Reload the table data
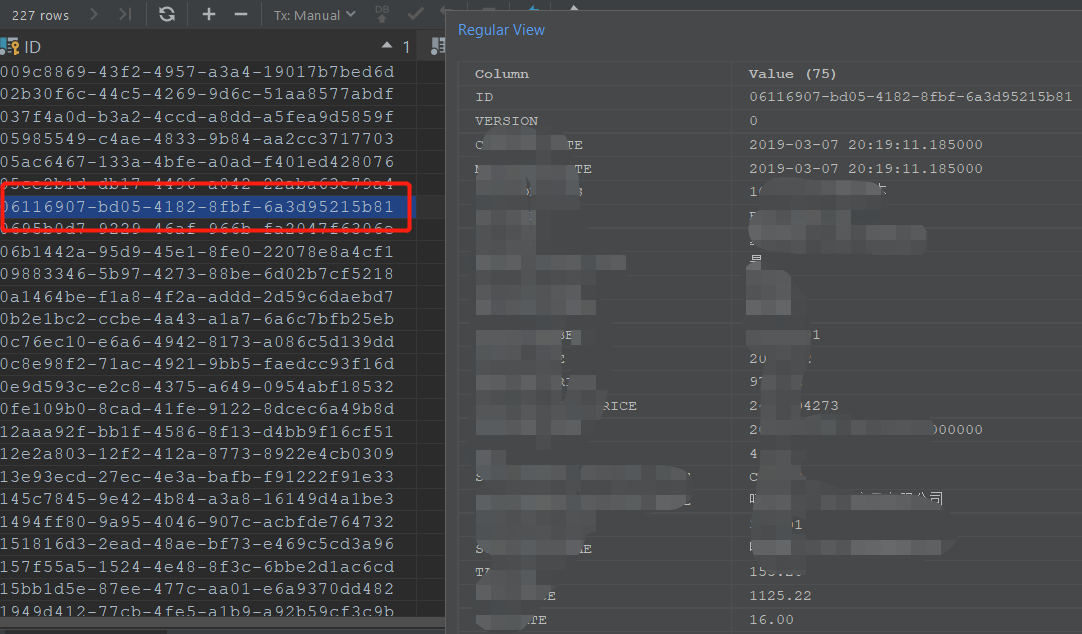 click(166, 14)
